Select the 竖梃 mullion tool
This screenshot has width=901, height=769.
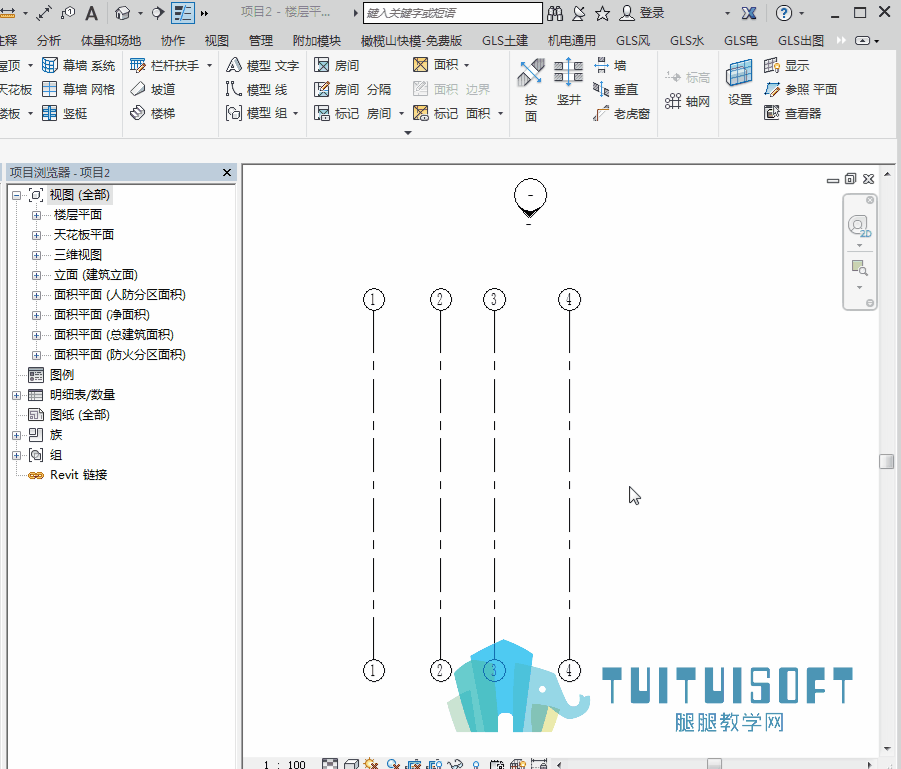pyautogui.click(x=65, y=113)
